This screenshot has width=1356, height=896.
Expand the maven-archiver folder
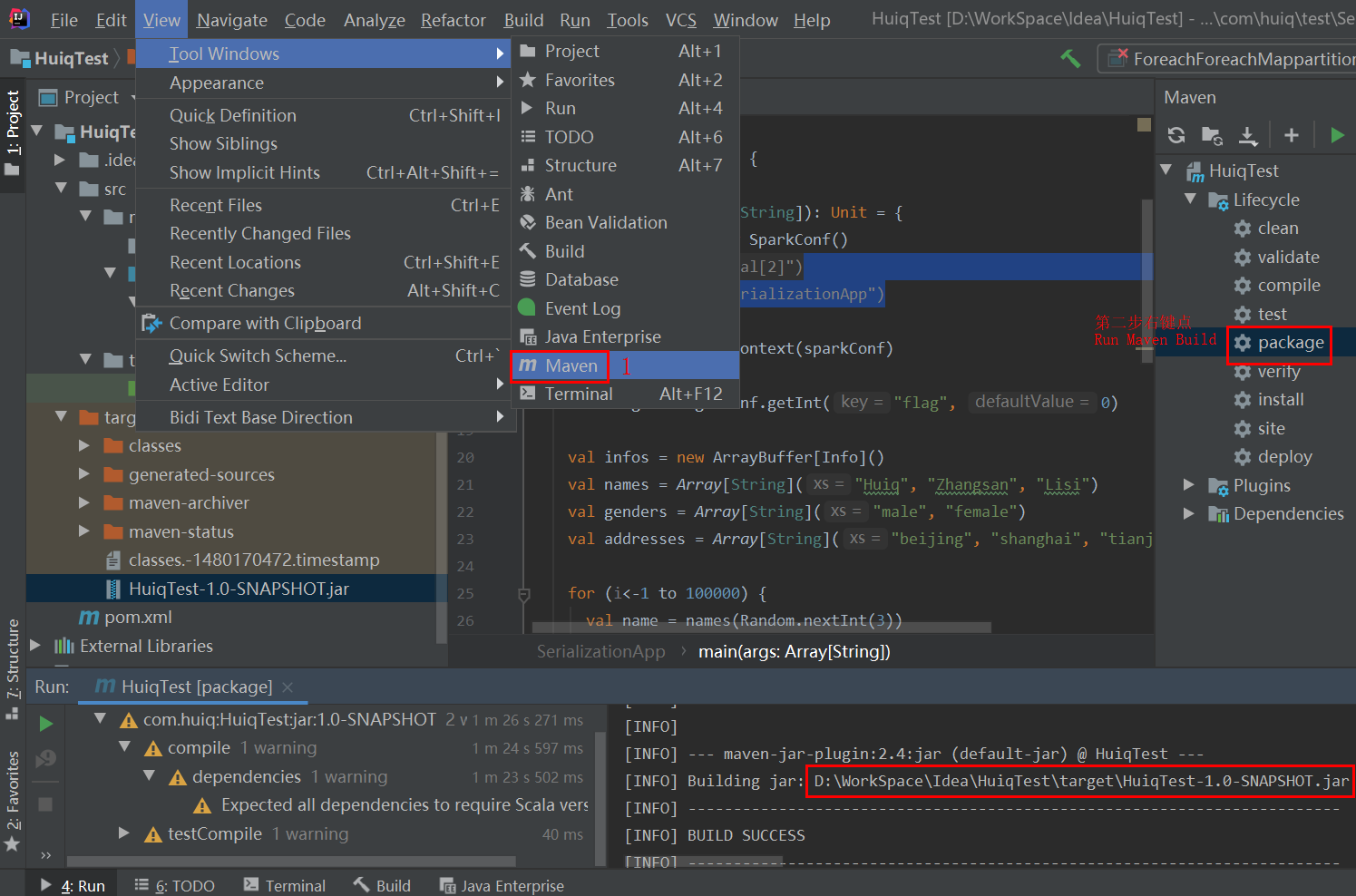tap(84, 503)
